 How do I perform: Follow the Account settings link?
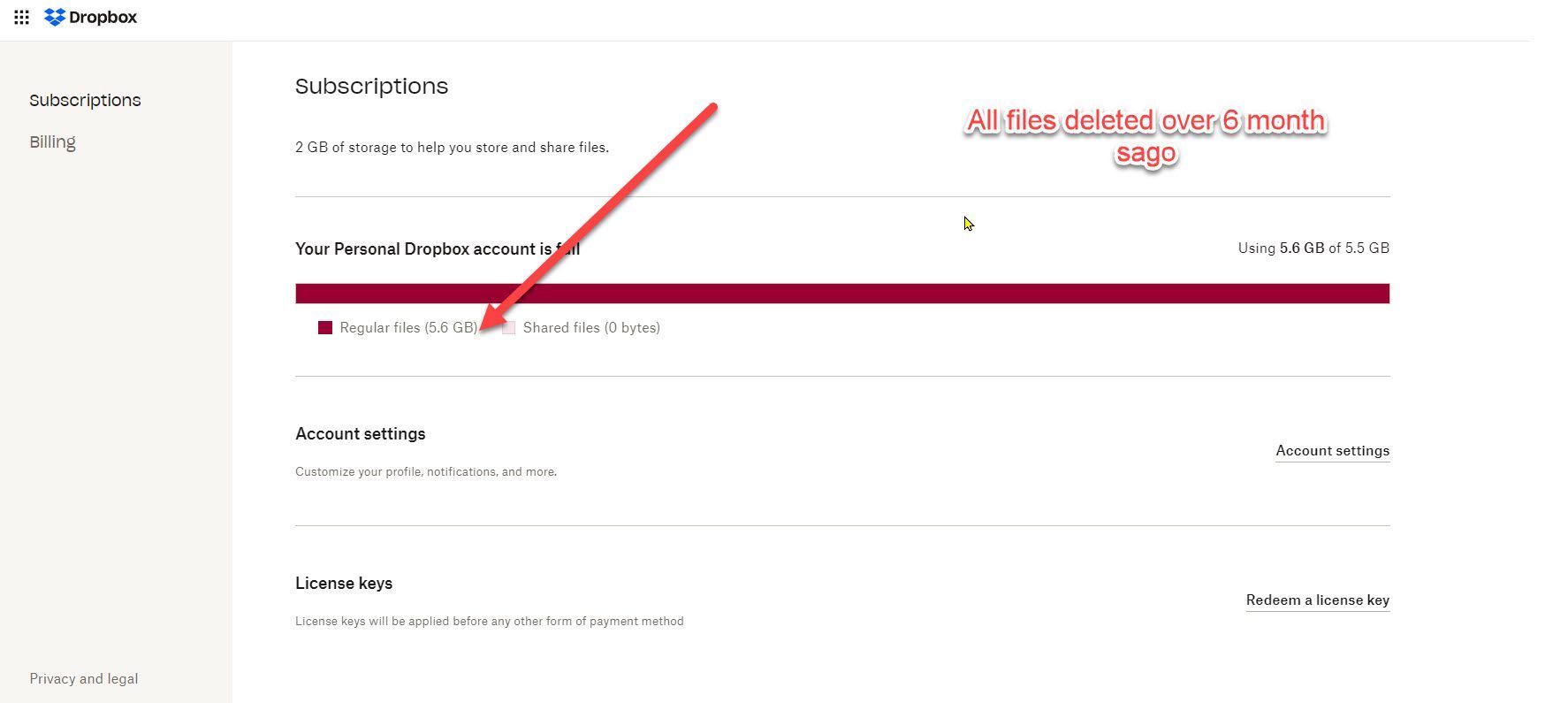[1332, 451]
